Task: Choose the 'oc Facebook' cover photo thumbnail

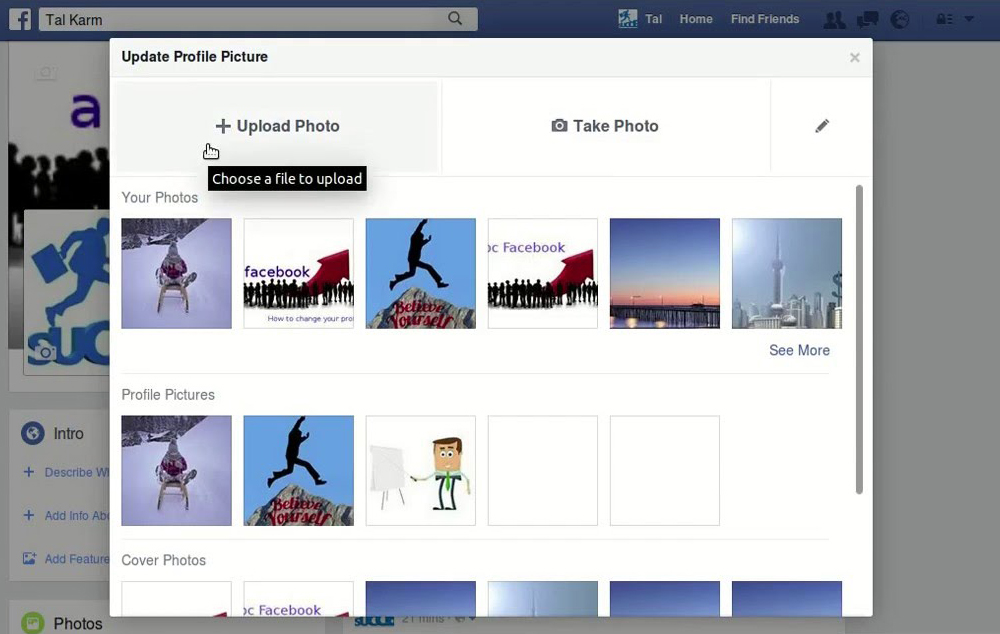Action: (298, 599)
